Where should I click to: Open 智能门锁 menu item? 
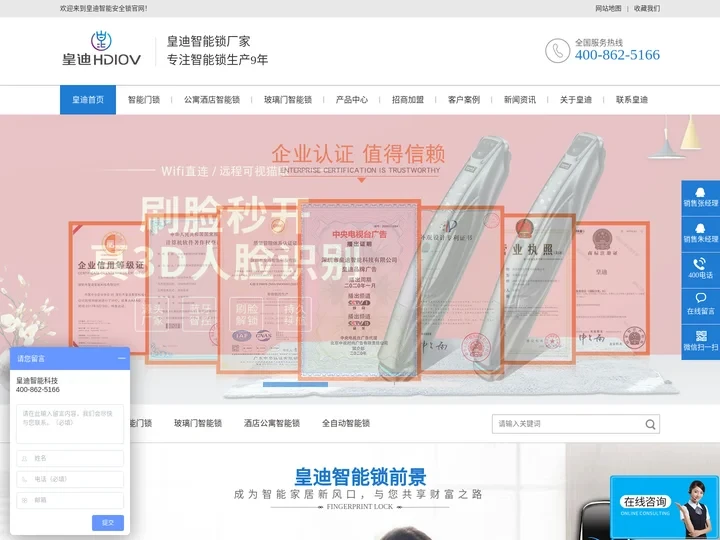(x=144, y=100)
